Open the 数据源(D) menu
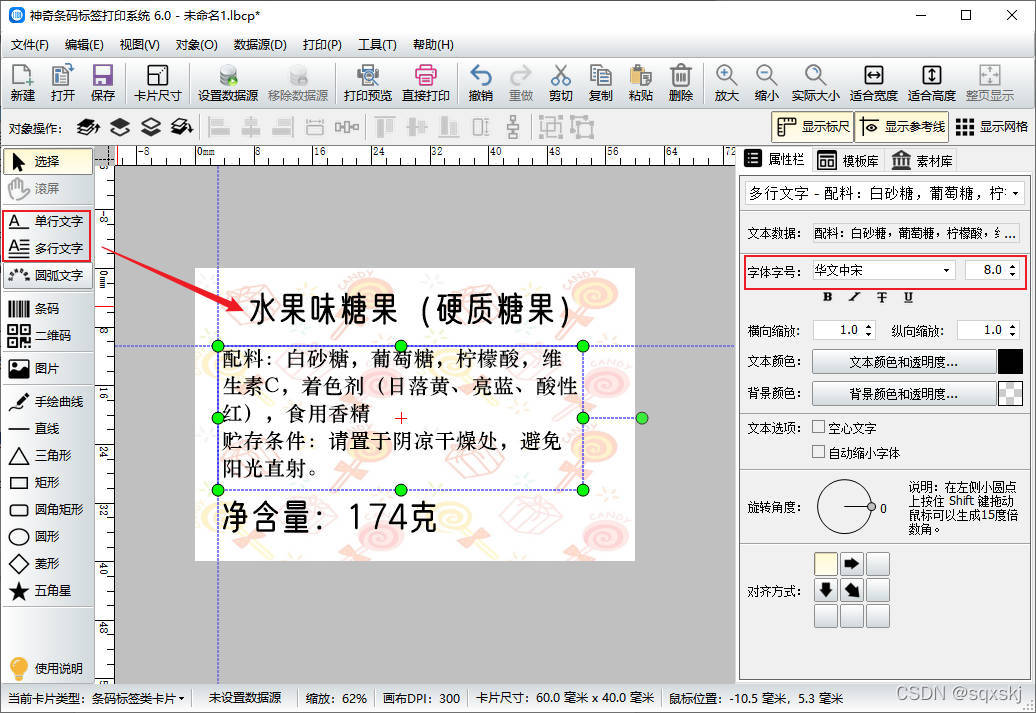The width and height of the screenshot is (1036, 713). click(x=260, y=45)
